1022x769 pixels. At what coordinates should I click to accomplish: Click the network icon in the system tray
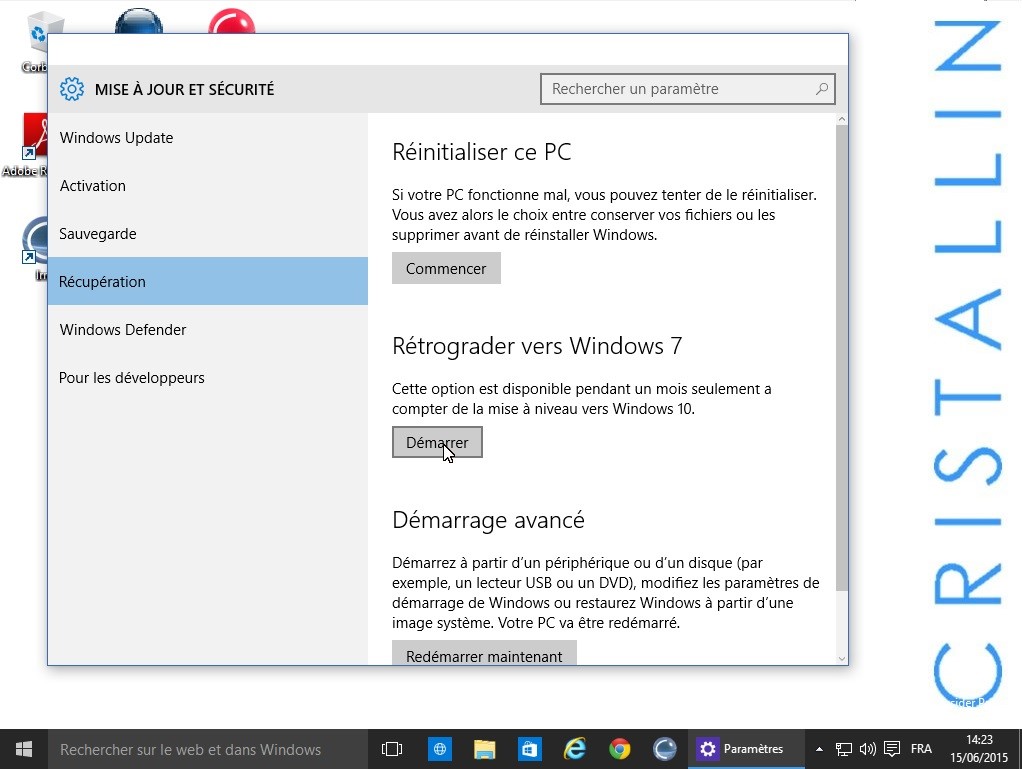[843, 749]
